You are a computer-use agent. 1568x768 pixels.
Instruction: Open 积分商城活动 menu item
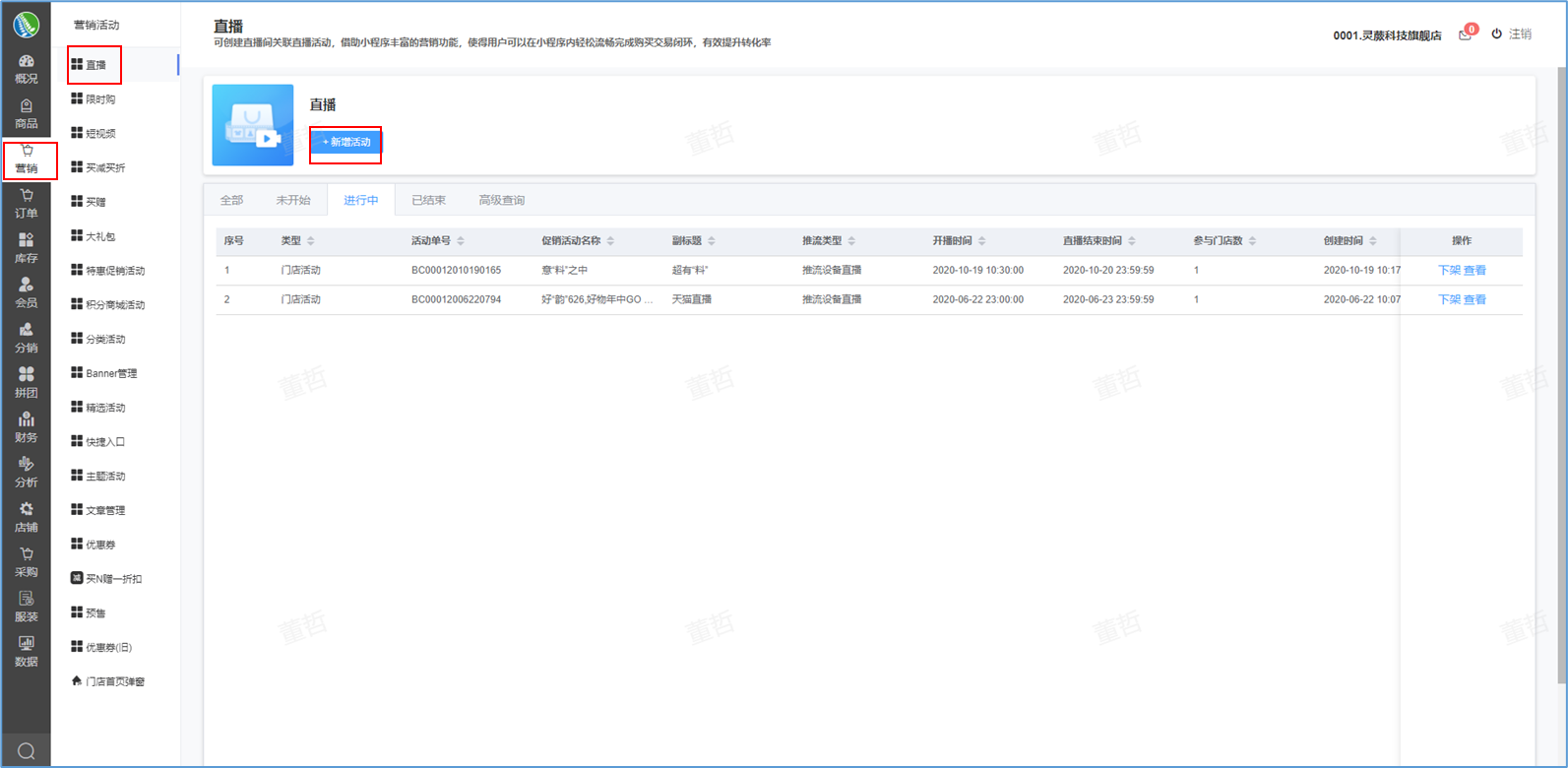108,305
